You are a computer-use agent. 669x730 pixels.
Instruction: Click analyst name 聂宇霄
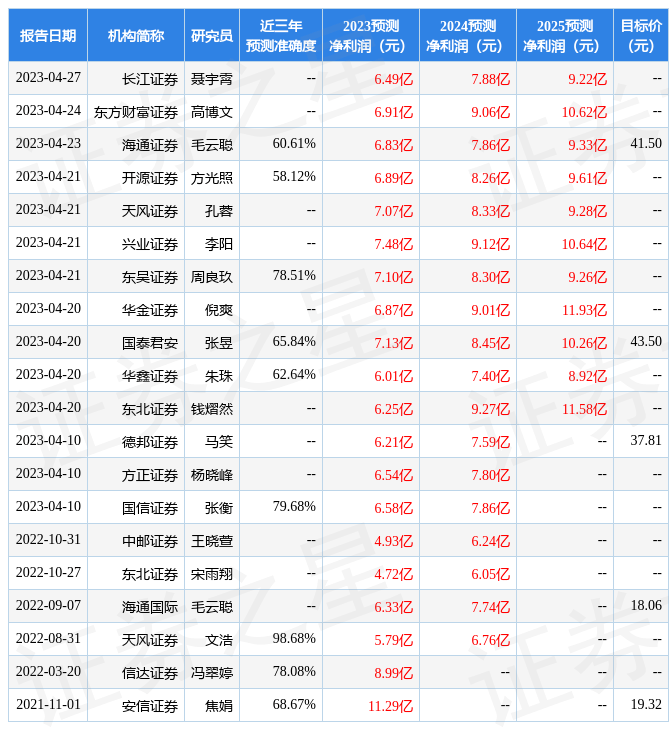click(x=212, y=79)
